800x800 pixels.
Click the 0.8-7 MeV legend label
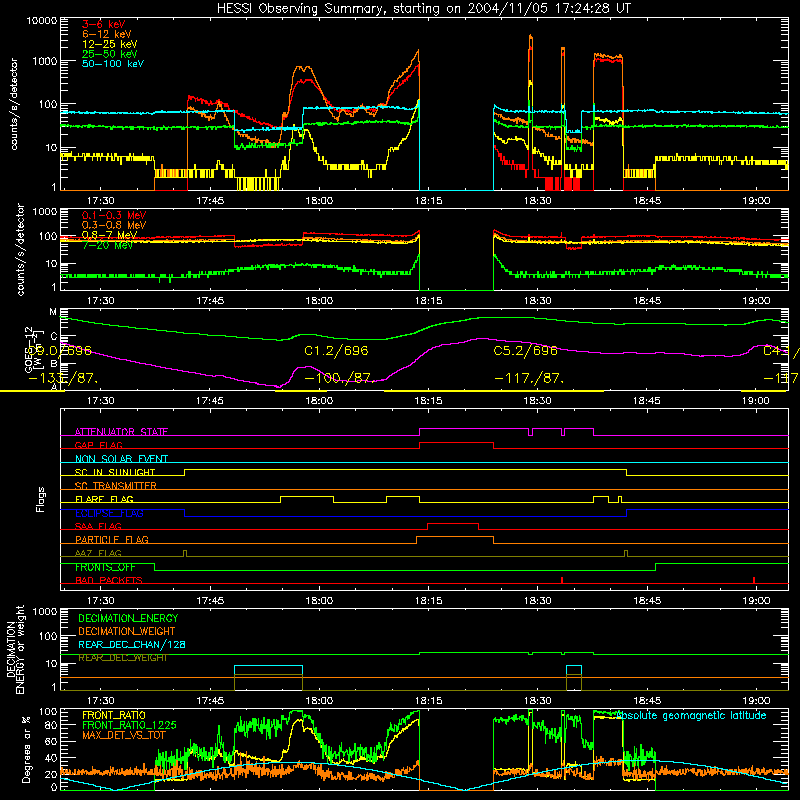(110, 235)
